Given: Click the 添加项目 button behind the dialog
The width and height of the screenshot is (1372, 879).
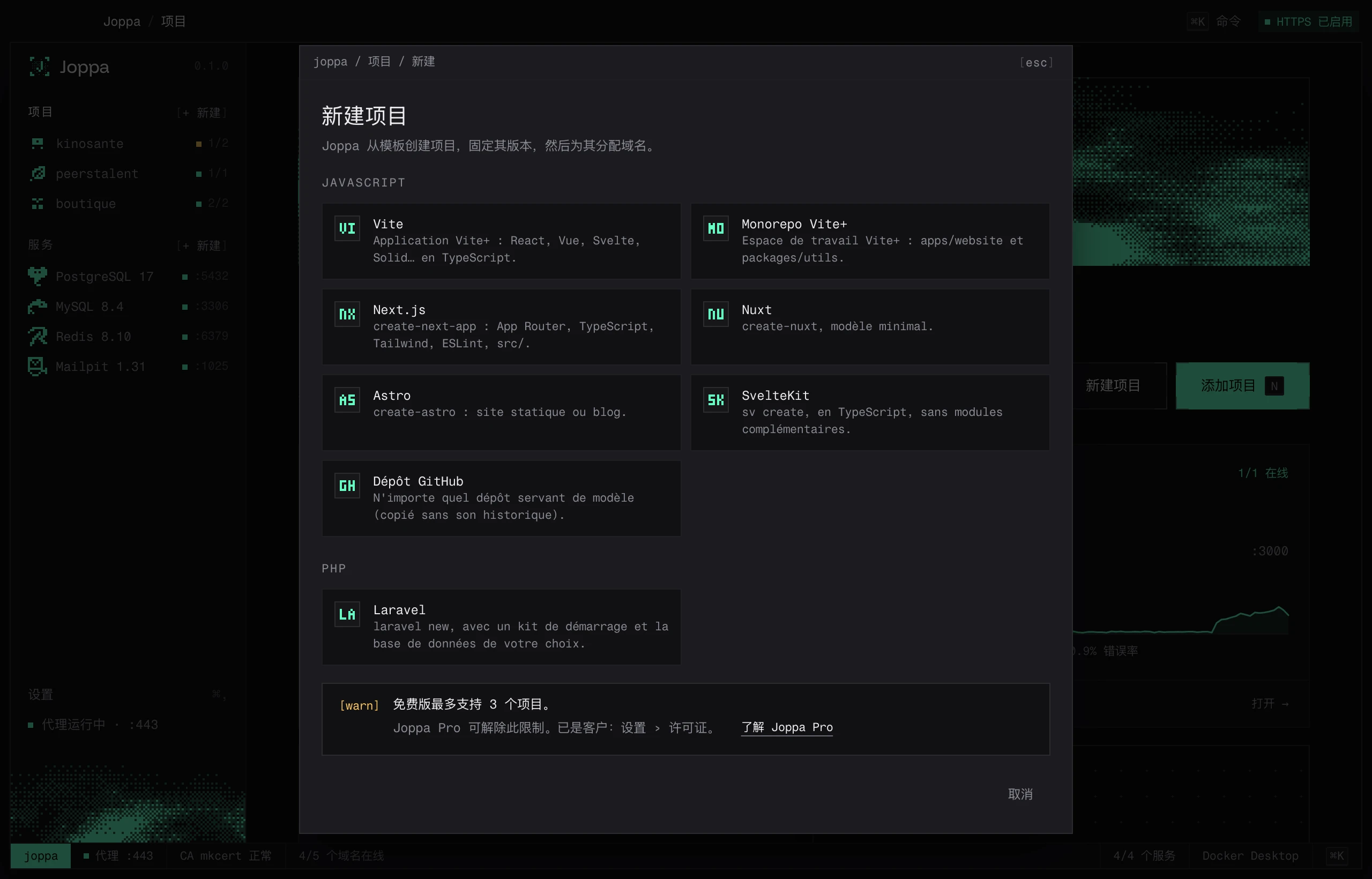Looking at the screenshot, I should 1242,386.
